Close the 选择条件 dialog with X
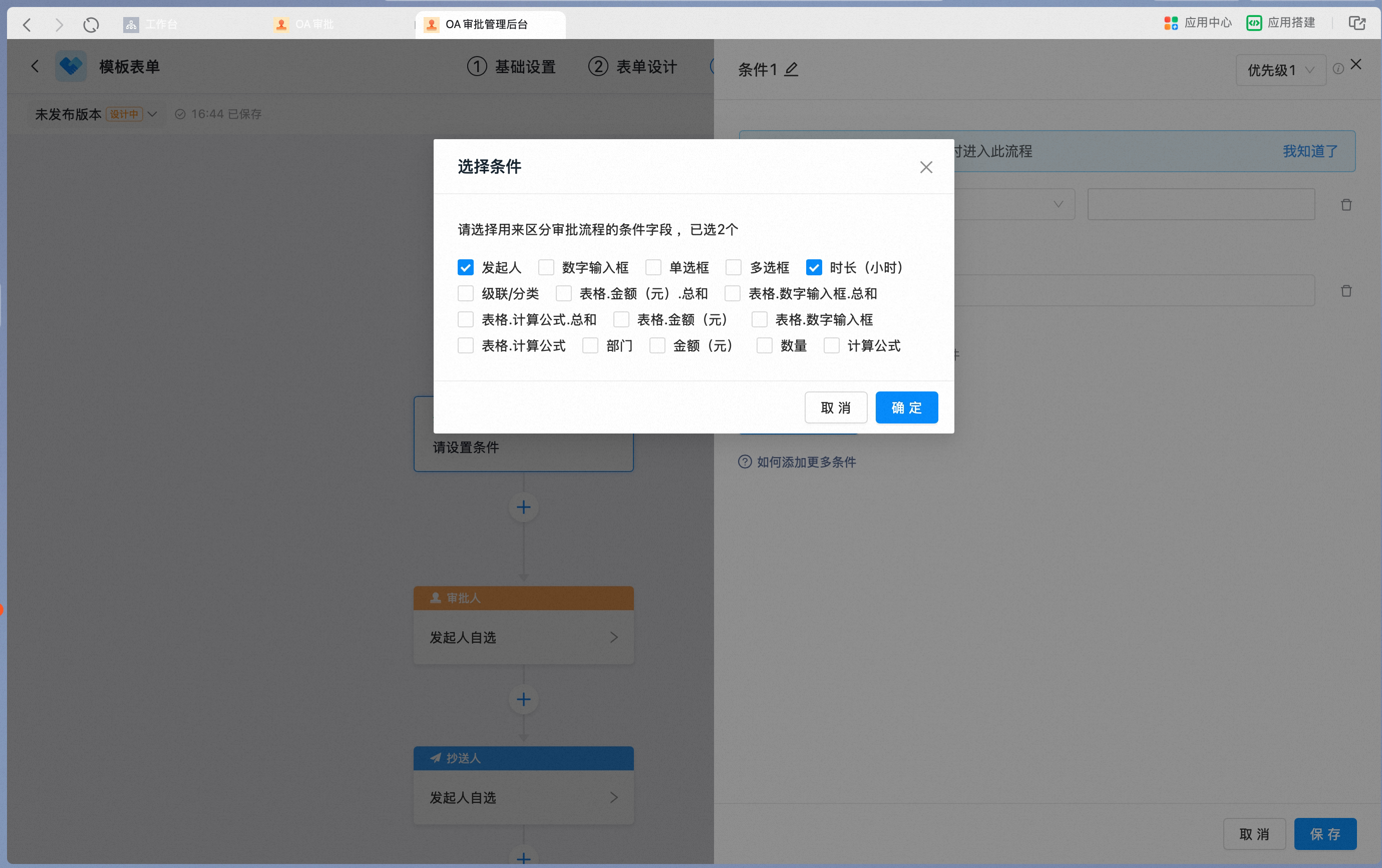Image resolution: width=1382 pixels, height=868 pixels. 926,168
